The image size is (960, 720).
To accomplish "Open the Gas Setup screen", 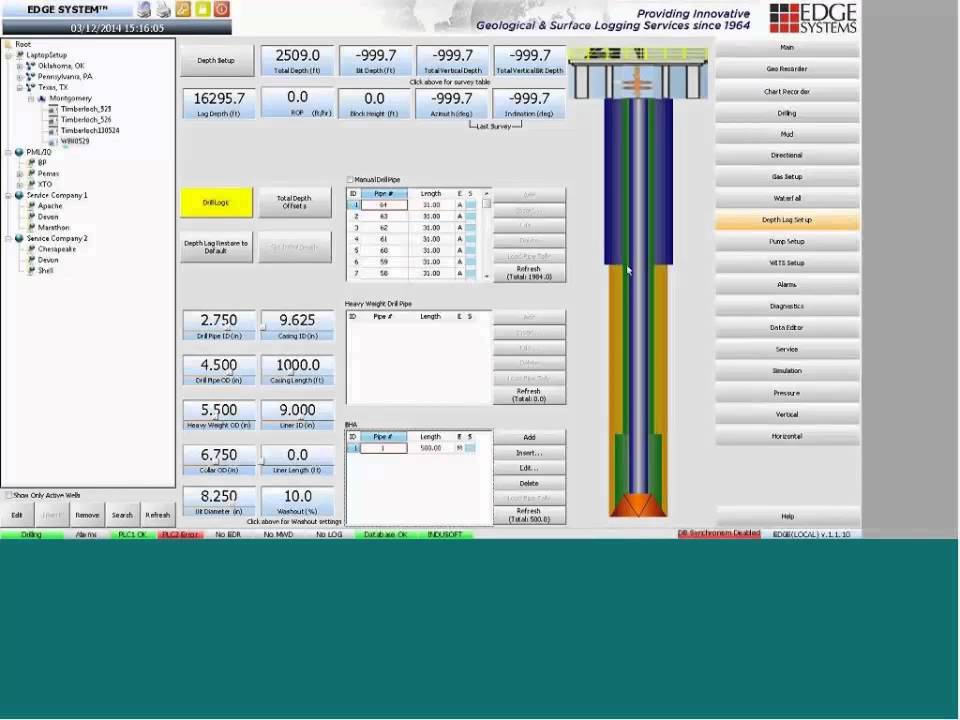I will tap(787, 177).
